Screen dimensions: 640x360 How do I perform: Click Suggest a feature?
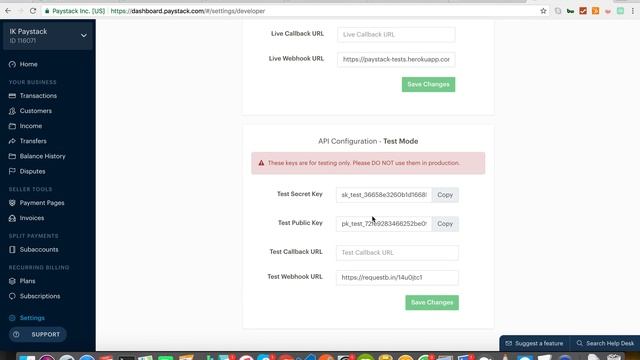tap(534, 344)
